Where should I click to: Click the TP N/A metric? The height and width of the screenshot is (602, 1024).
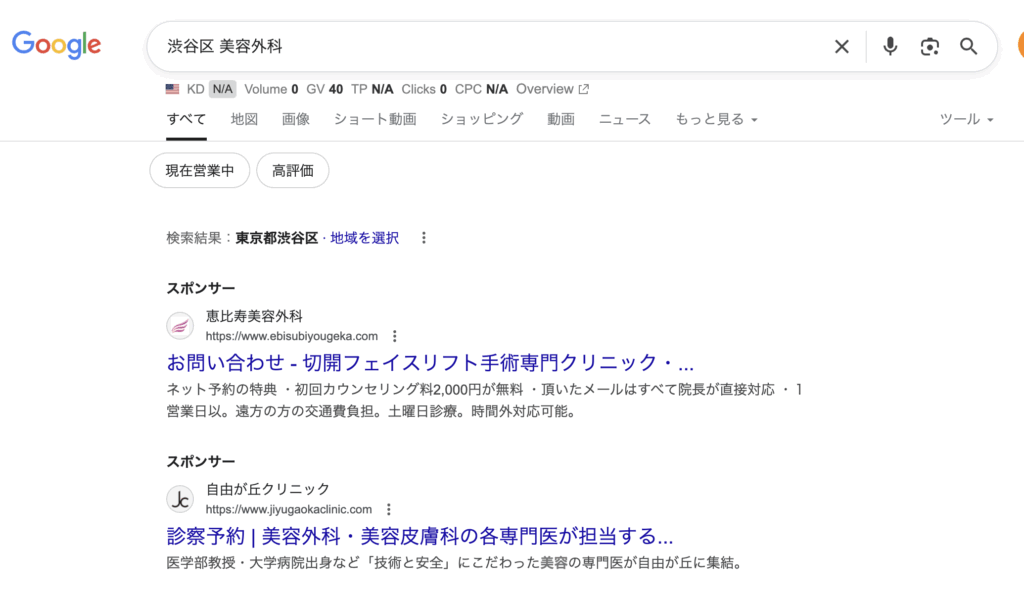click(372, 89)
